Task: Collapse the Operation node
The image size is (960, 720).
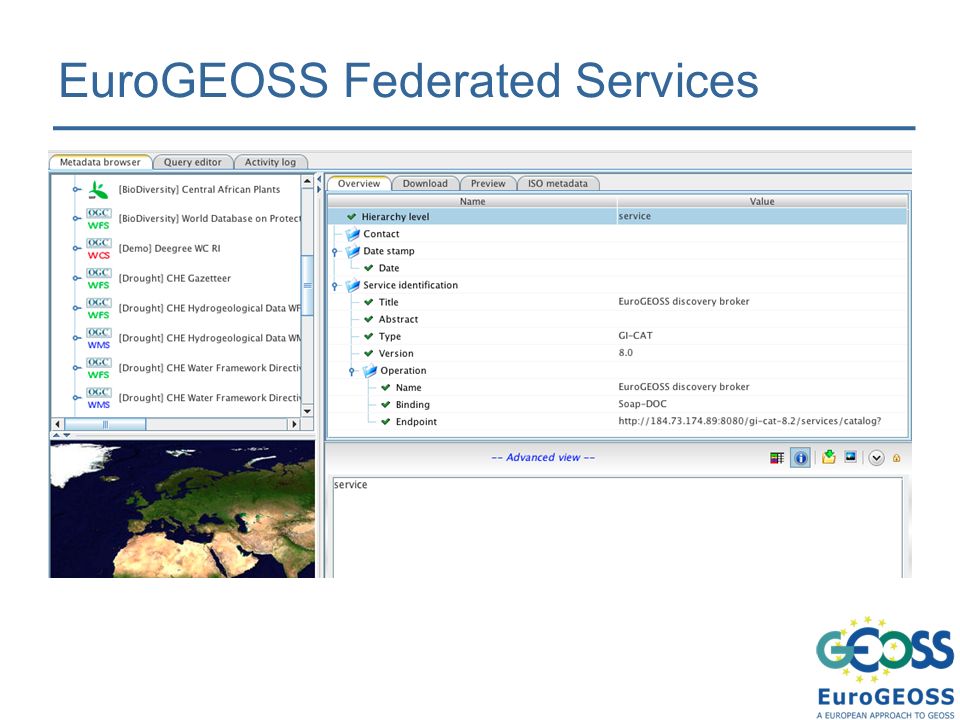Action: (x=352, y=371)
